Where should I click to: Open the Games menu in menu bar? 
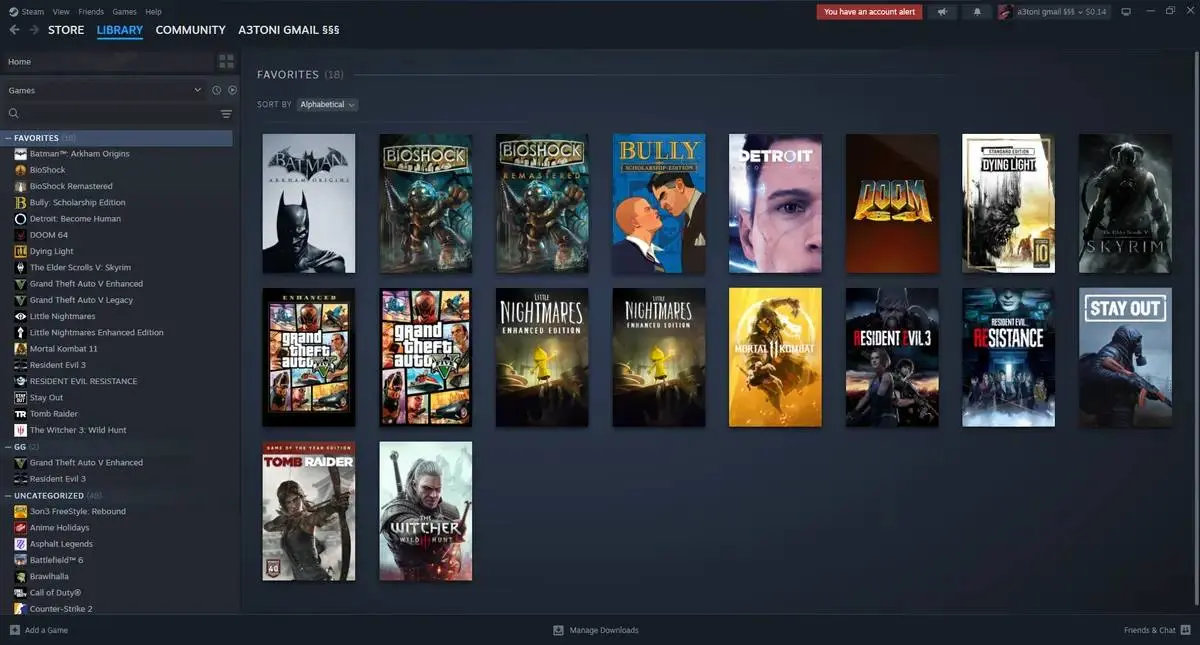[124, 12]
